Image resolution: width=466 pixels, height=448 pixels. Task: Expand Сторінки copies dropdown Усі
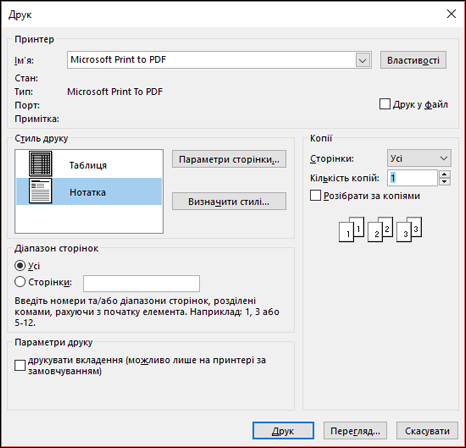(x=419, y=158)
